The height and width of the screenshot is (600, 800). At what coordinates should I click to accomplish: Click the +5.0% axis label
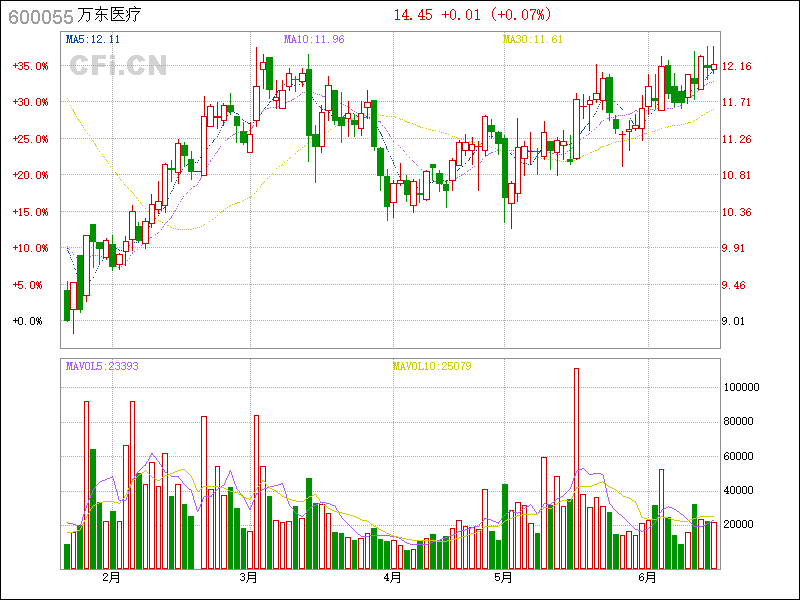point(27,285)
